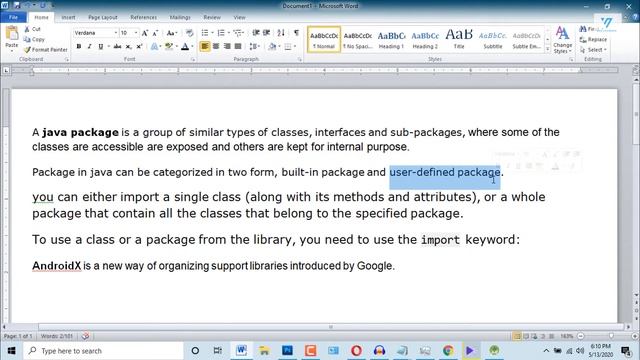Image resolution: width=640 pixels, height=360 pixels.
Task: Open the Change Styles dropdown
Action: coord(562,40)
